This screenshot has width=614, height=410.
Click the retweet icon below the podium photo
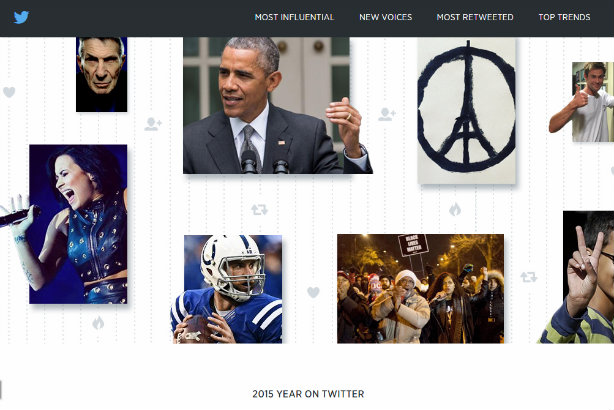pyautogui.click(x=260, y=210)
